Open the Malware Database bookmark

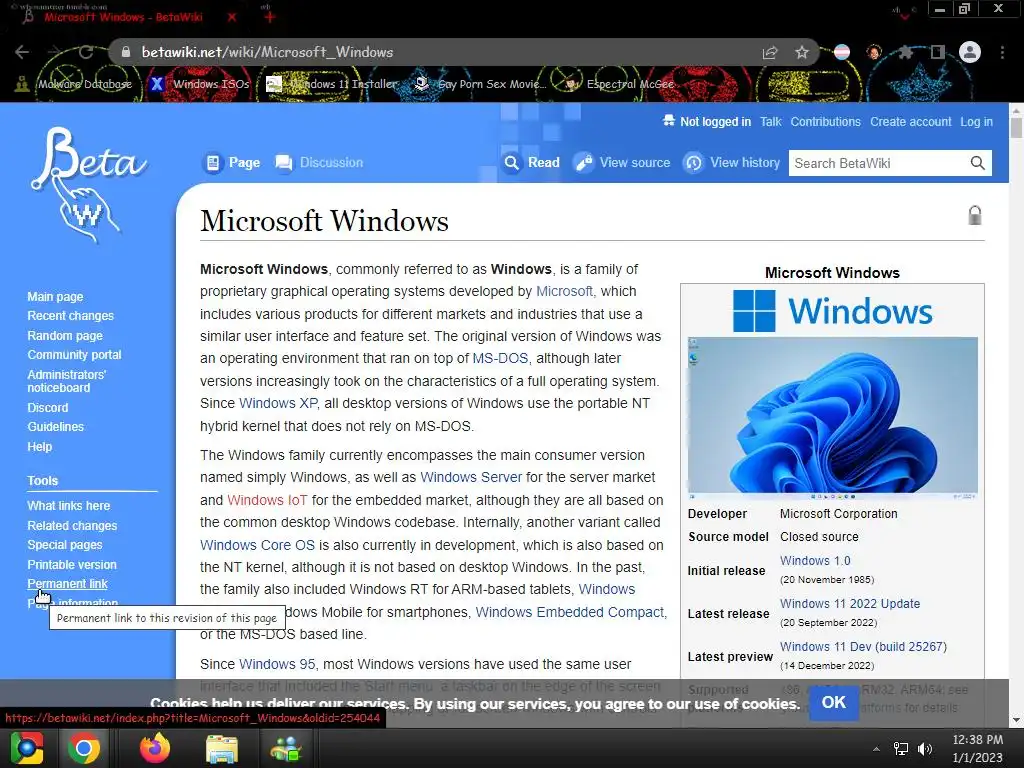click(x=74, y=84)
